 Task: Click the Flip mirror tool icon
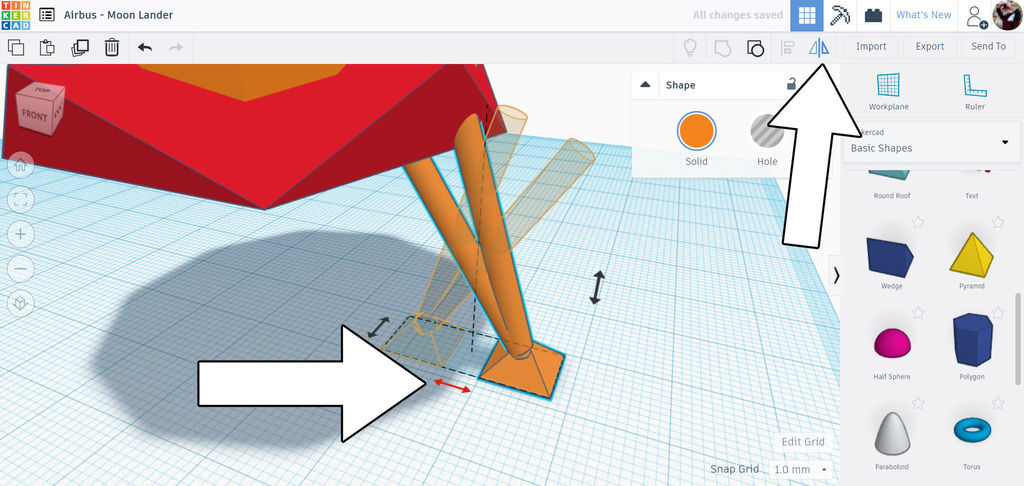819,47
